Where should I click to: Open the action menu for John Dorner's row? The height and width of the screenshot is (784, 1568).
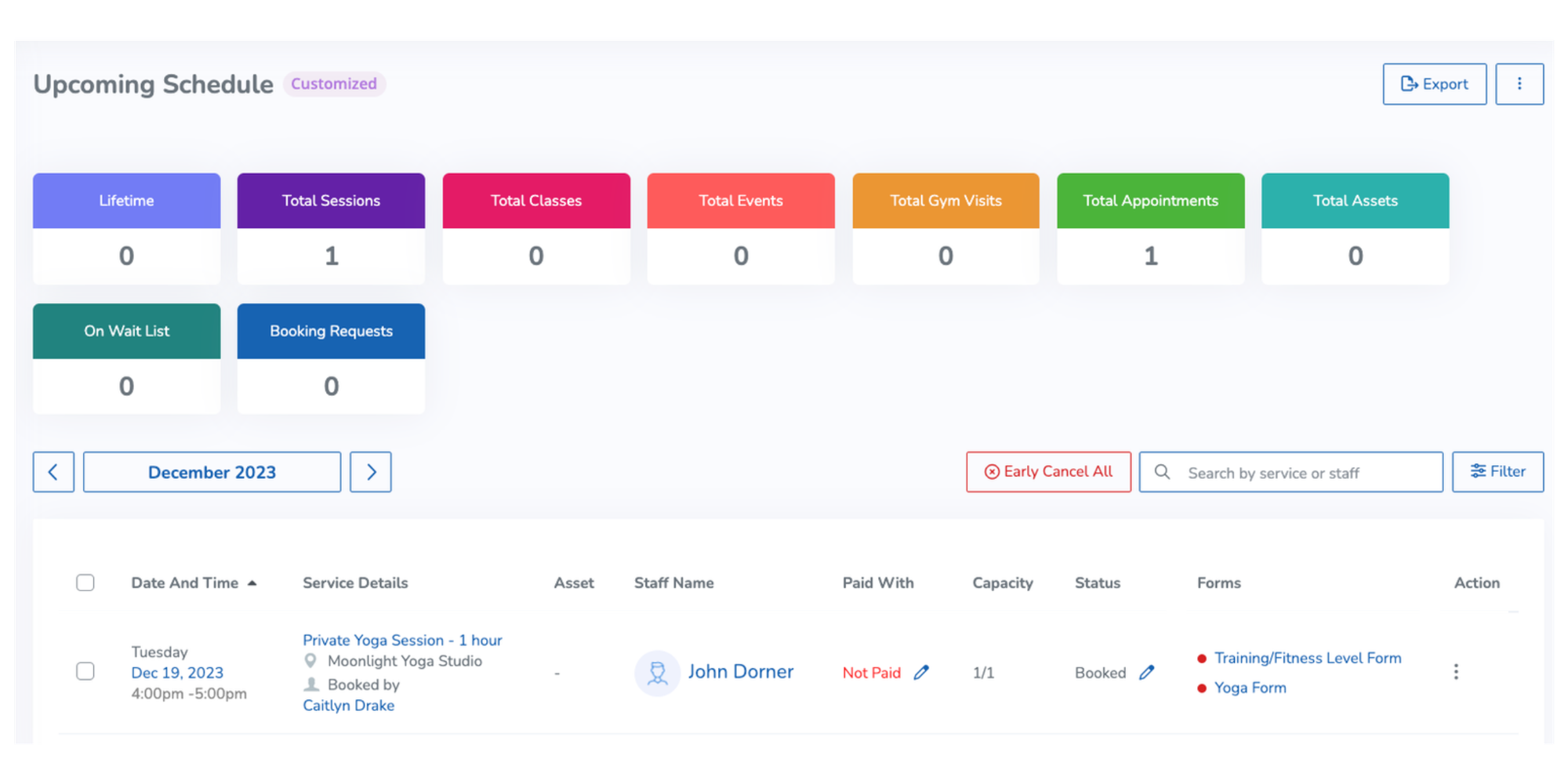pyautogui.click(x=1456, y=672)
